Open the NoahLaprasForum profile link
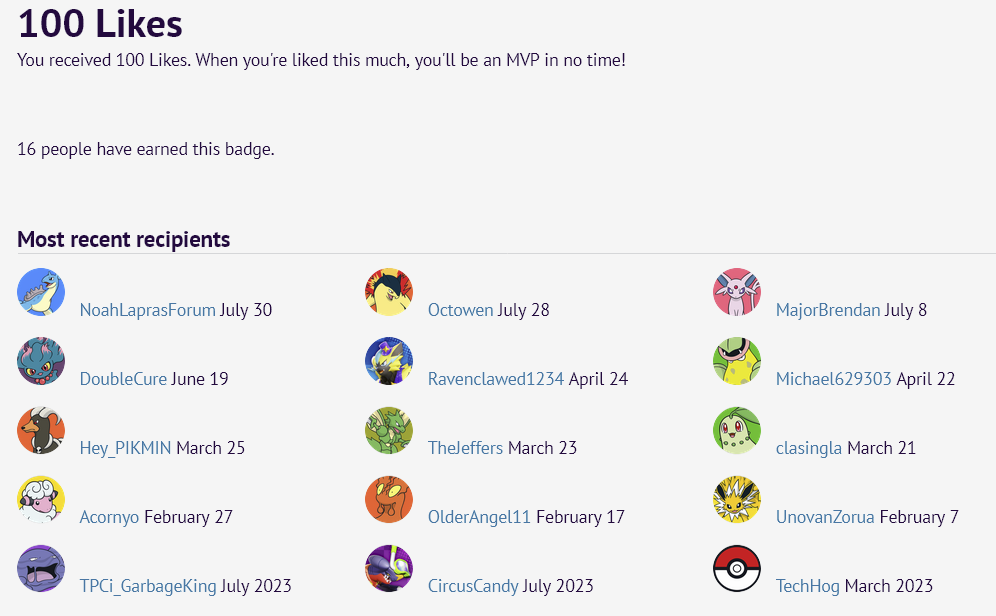996x616 pixels. [x=147, y=310]
